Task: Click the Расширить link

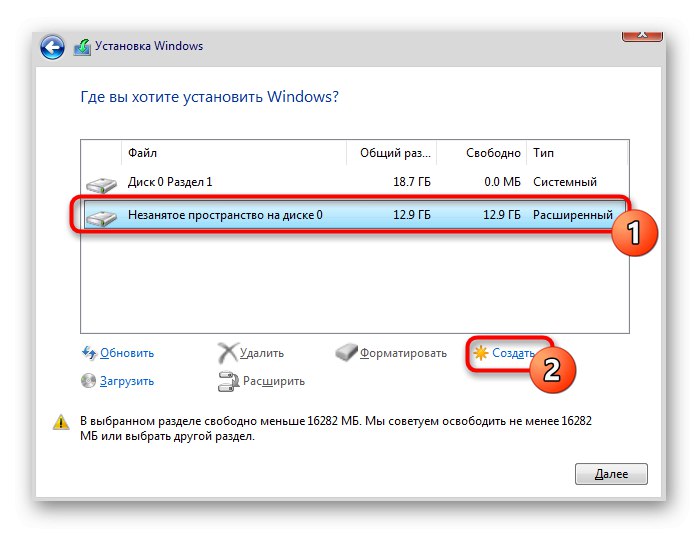Action: click(x=274, y=381)
